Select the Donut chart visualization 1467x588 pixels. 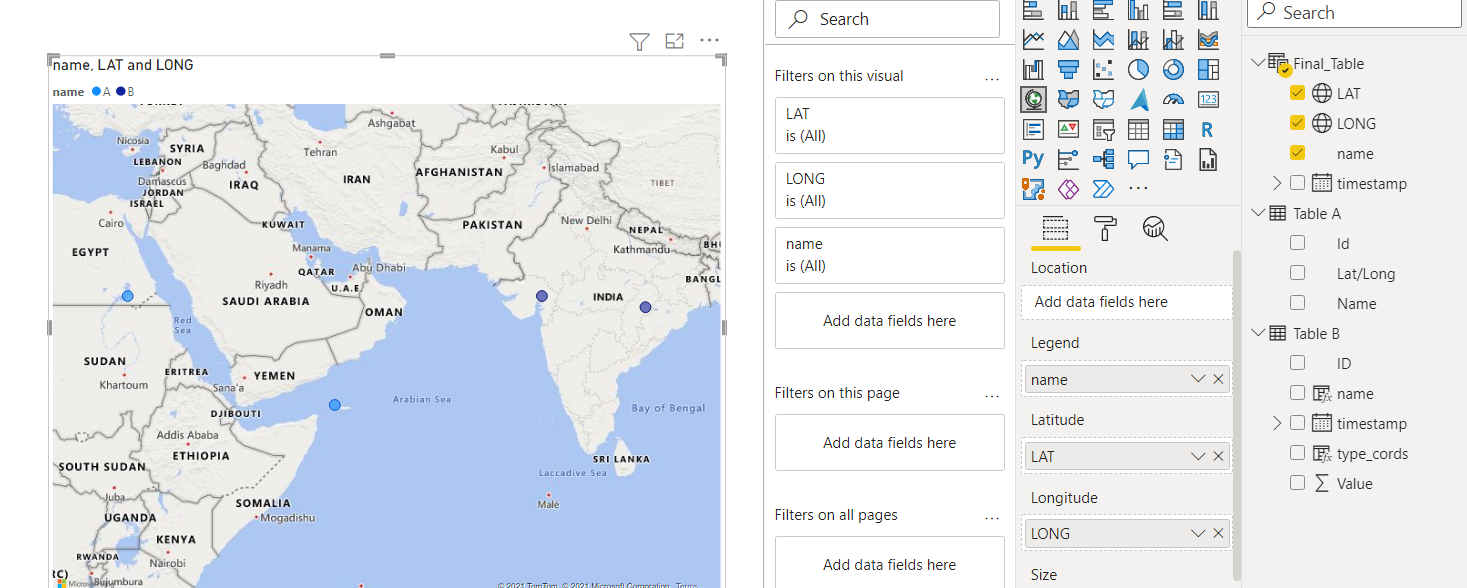1173,70
